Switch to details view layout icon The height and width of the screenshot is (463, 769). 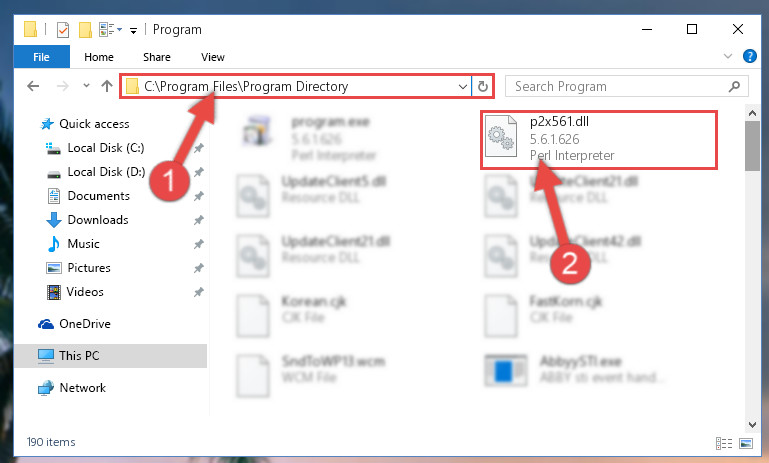(x=723, y=443)
